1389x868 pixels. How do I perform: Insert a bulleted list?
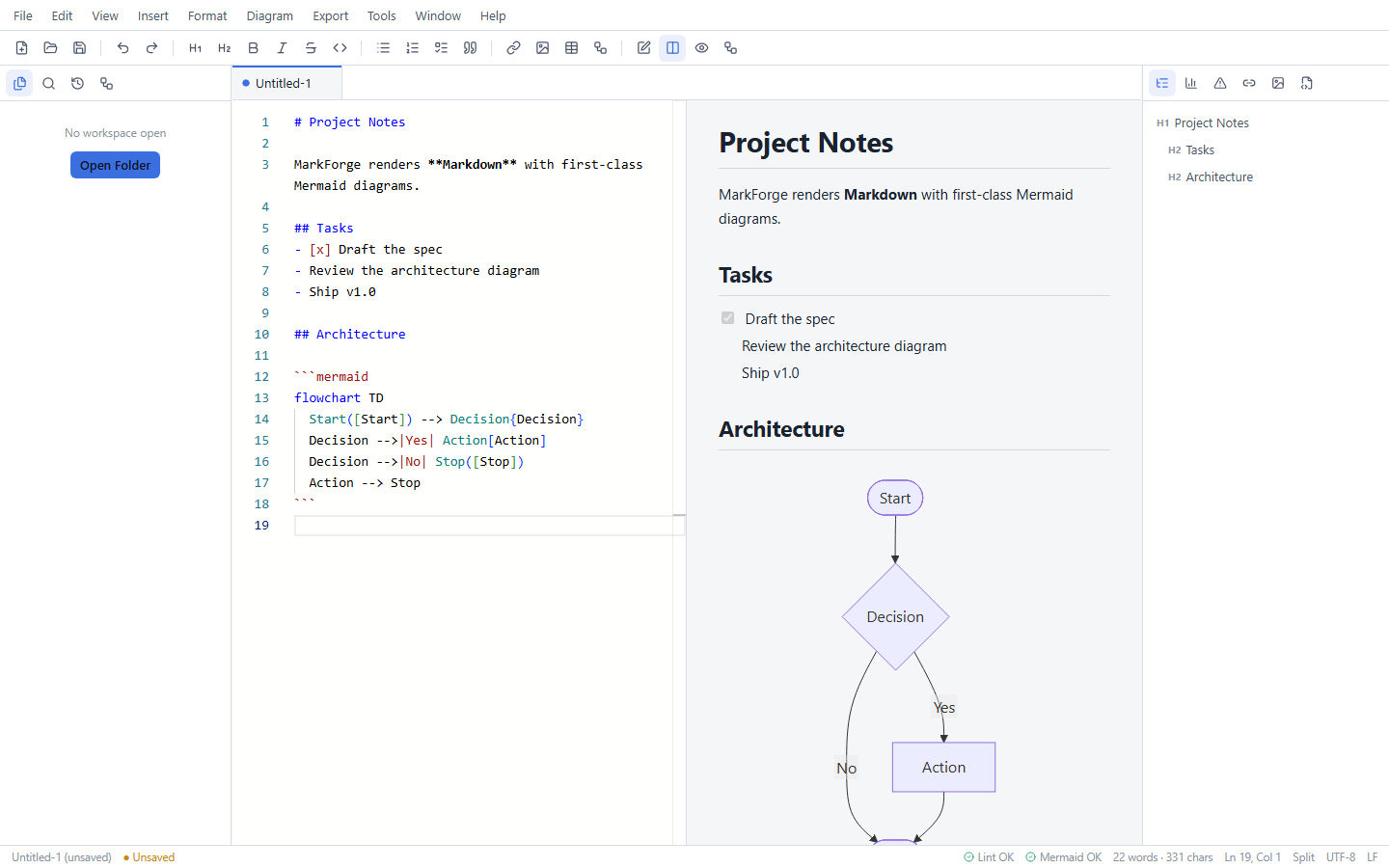(x=384, y=48)
